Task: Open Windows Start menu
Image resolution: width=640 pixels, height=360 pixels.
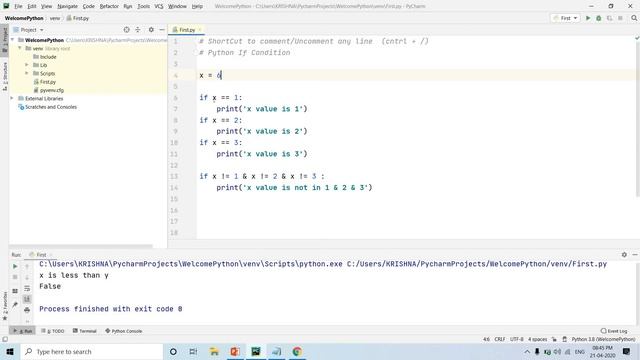Action: point(10,351)
